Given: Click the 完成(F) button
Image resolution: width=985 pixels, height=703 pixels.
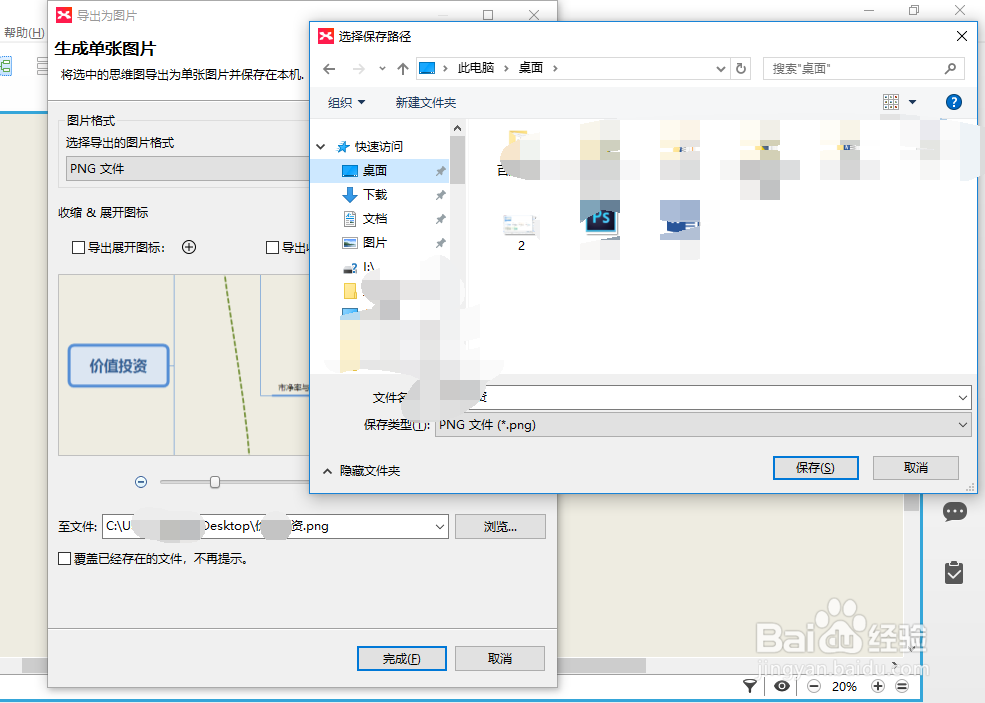Looking at the screenshot, I should pyautogui.click(x=402, y=658).
